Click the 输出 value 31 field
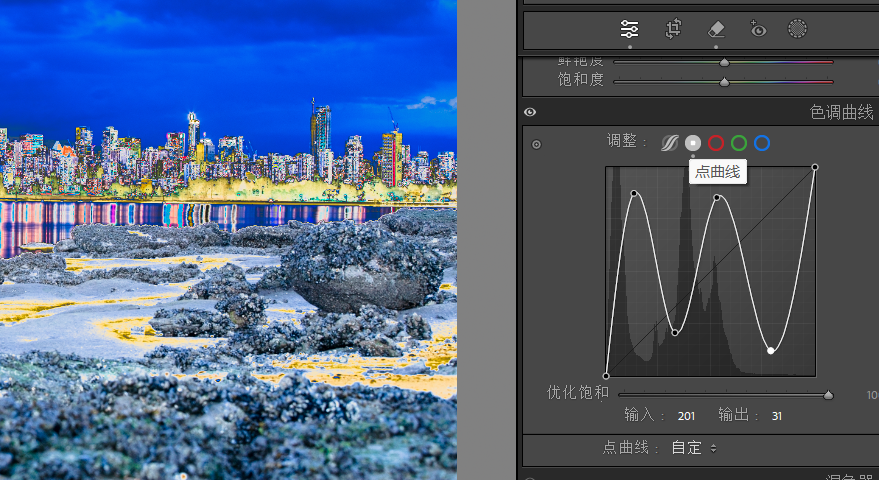Screen dimensions: 879x480 pos(776,416)
